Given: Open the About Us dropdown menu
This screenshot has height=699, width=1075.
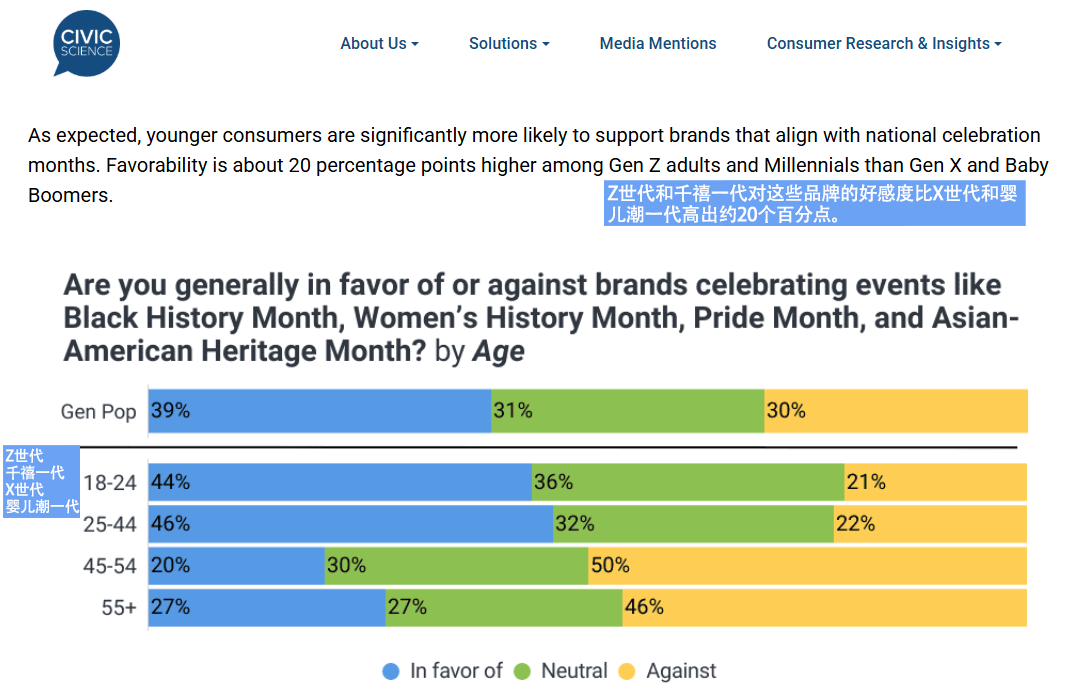Looking at the screenshot, I should pyautogui.click(x=379, y=44).
